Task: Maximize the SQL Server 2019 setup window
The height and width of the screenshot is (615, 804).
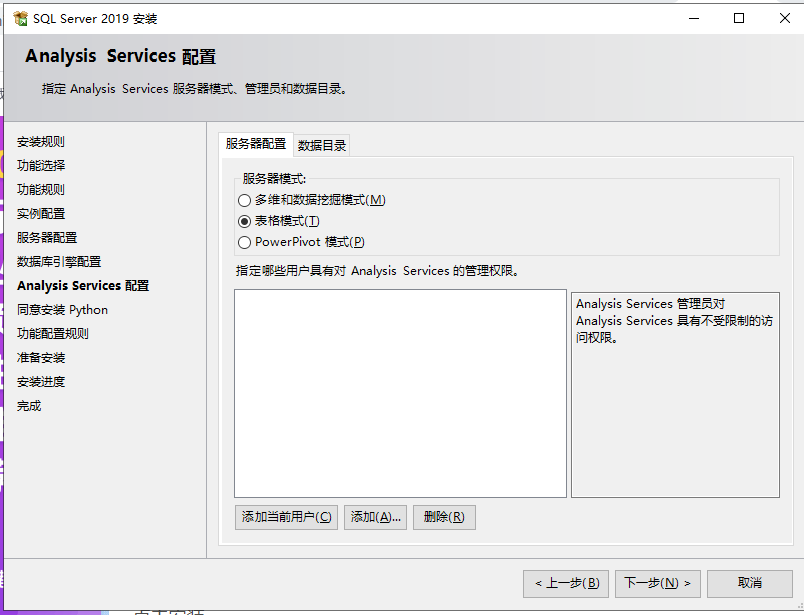Action: 739,18
